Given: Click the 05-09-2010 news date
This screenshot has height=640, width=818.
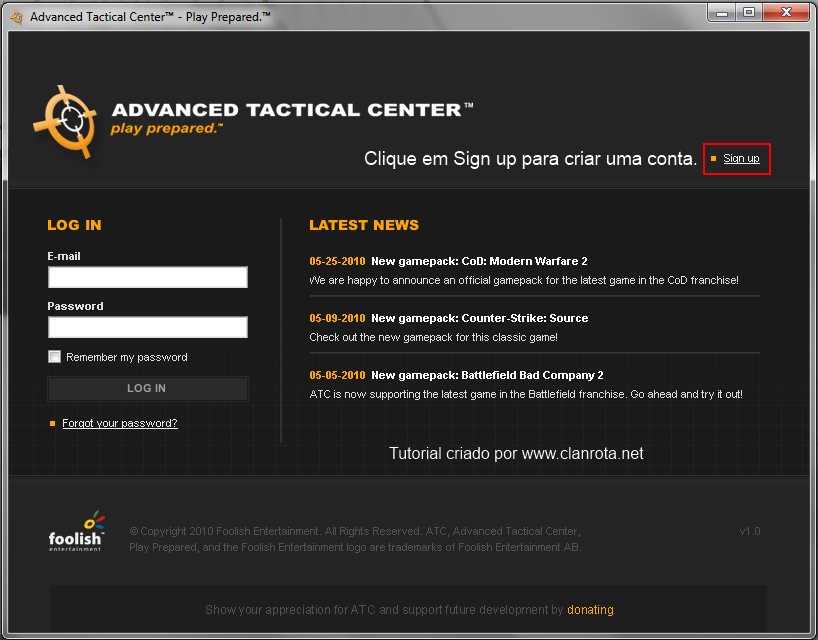Looking at the screenshot, I should 337,318.
